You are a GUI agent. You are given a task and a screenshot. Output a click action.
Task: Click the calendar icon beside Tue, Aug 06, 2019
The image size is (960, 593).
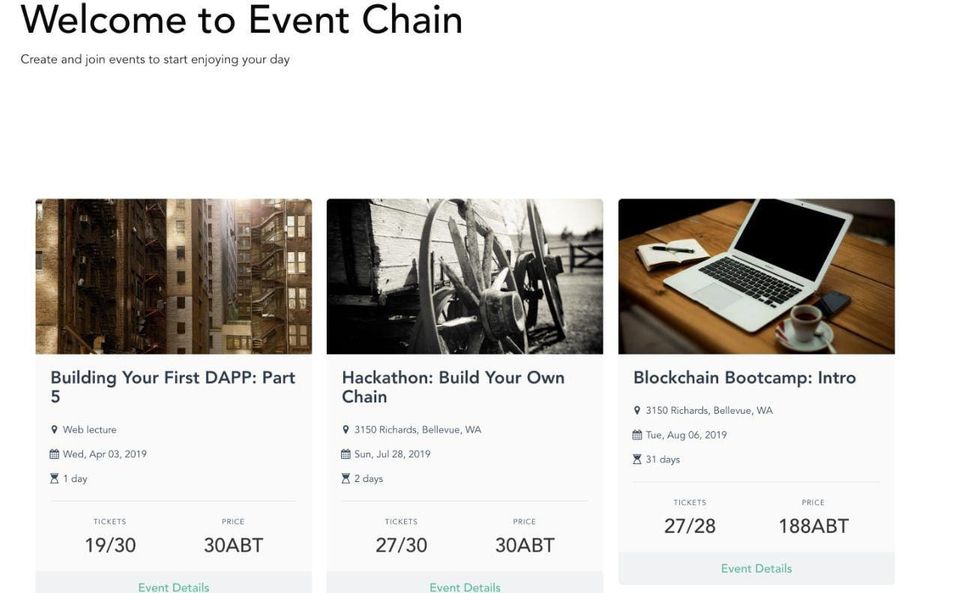click(x=637, y=435)
